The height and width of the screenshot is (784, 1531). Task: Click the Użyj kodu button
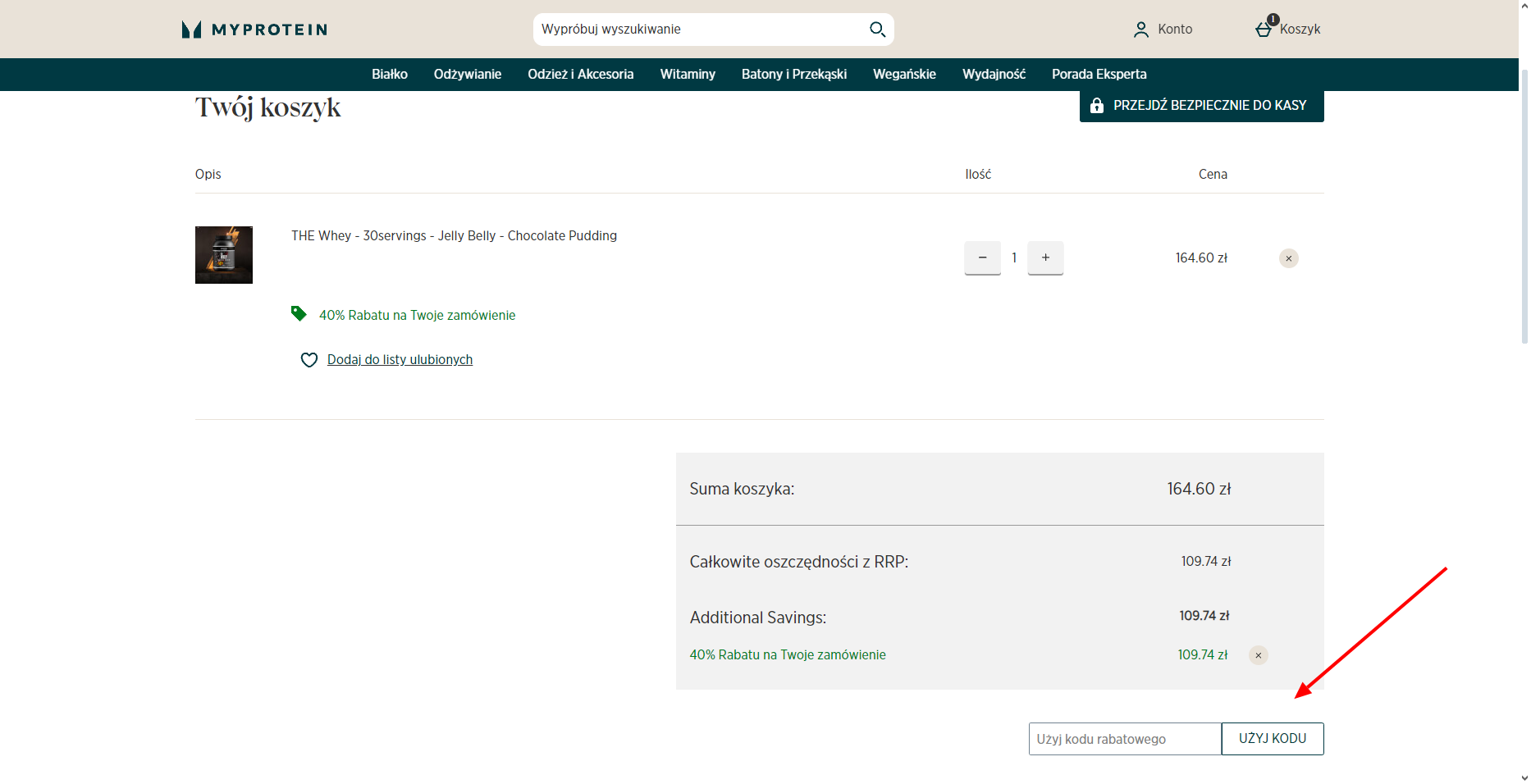pos(1273,739)
